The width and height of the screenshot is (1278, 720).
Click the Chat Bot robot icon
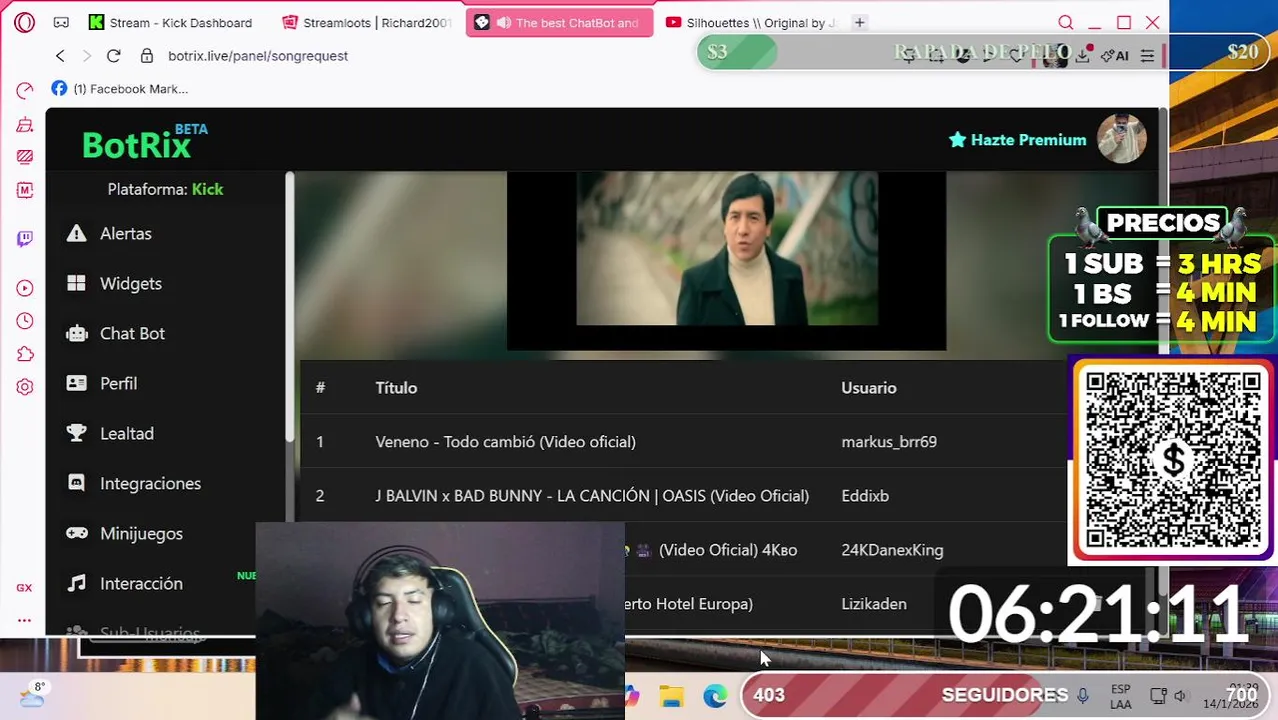(x=76, y=333)
